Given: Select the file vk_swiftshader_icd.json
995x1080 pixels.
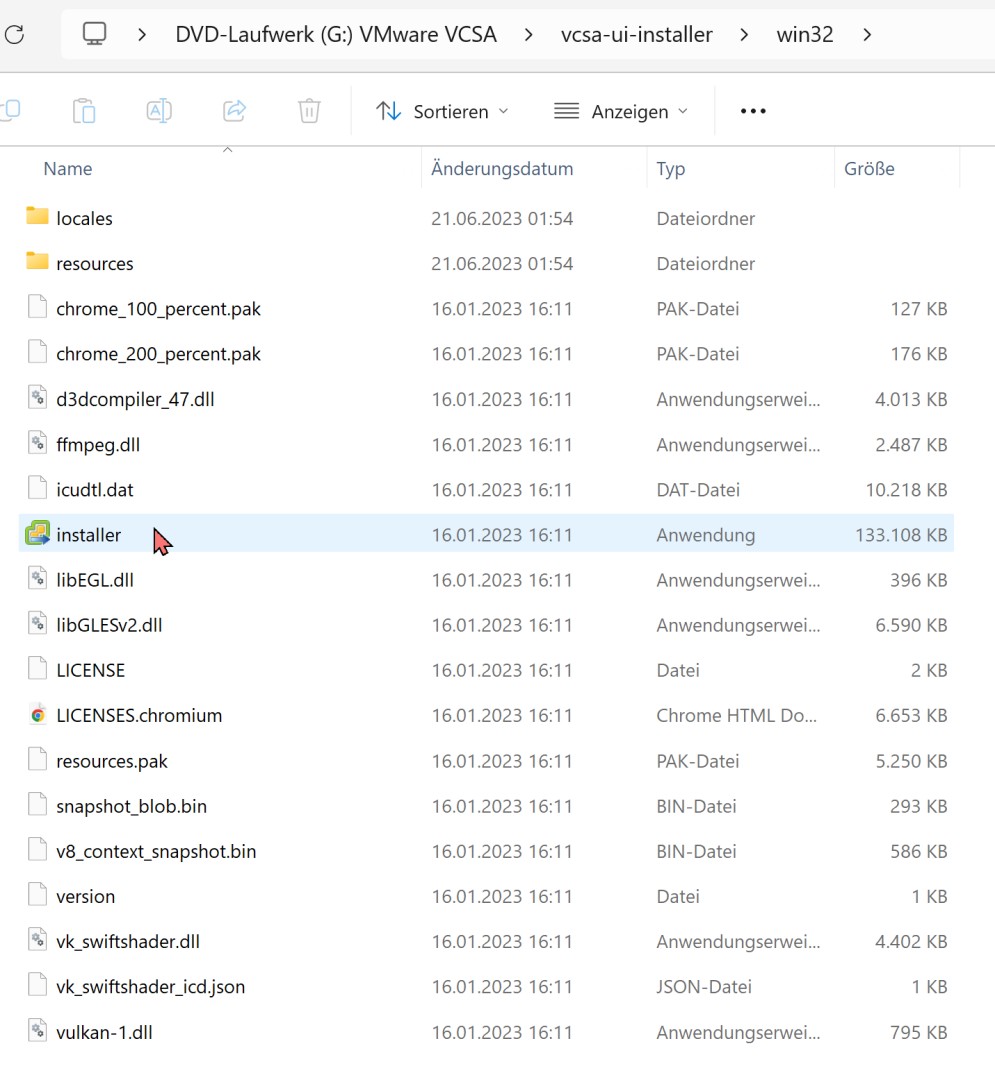Looking at the screenshot, I should pyautogui.click(x=151, y=987).
